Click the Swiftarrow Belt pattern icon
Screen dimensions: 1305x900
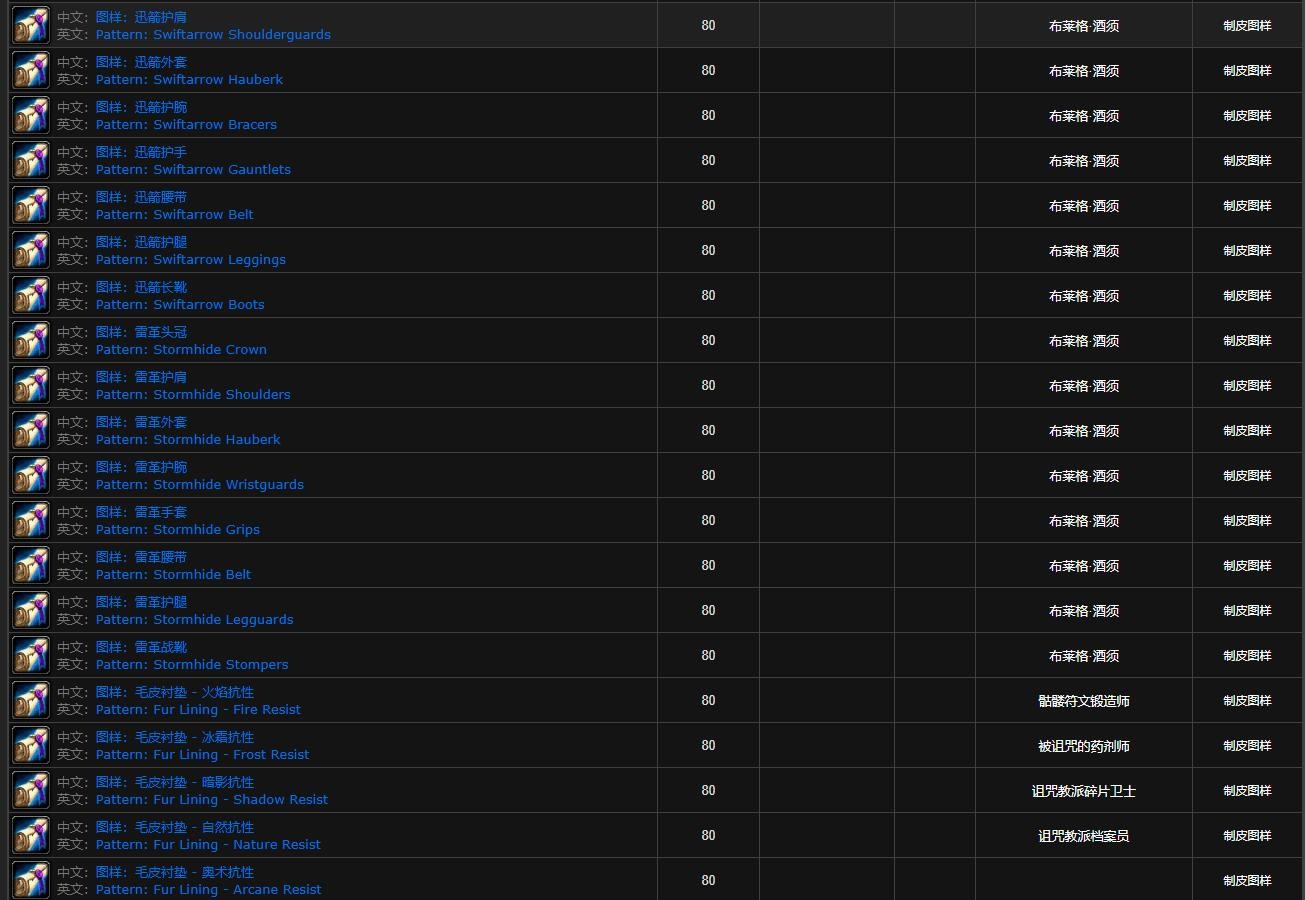click(x=31, y=206)
